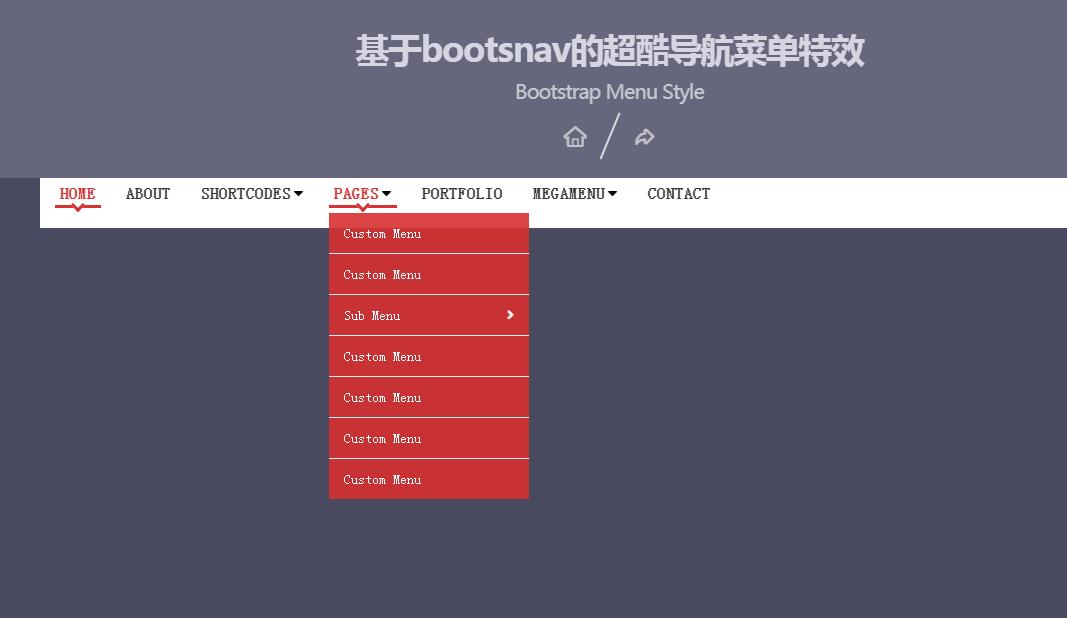Screen dimensions: 1067x618
Task: Open the CONTACT nav item
Action: pos(678,194)
